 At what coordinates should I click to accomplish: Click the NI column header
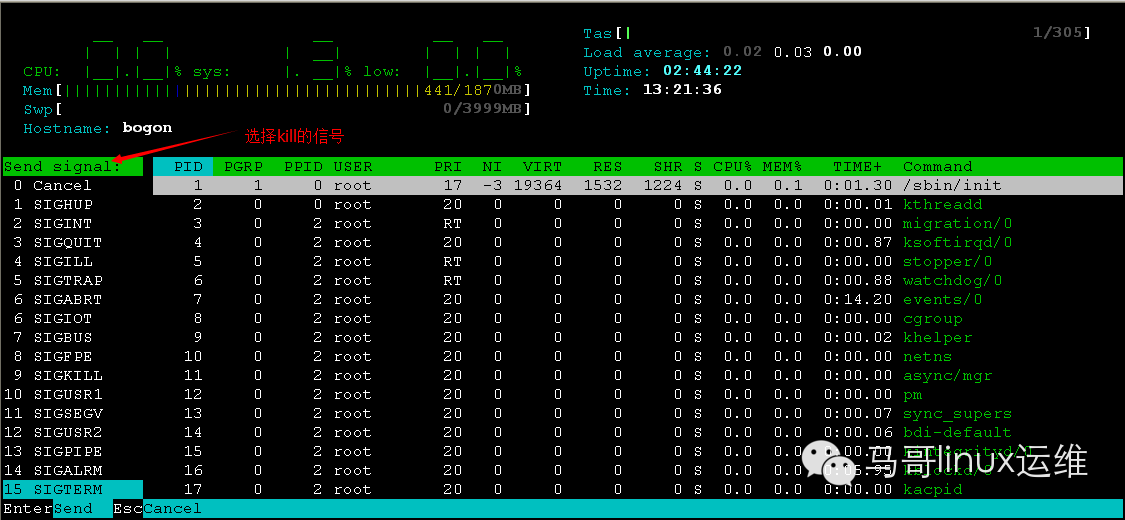pyautogui.click(x=492, y=166)
